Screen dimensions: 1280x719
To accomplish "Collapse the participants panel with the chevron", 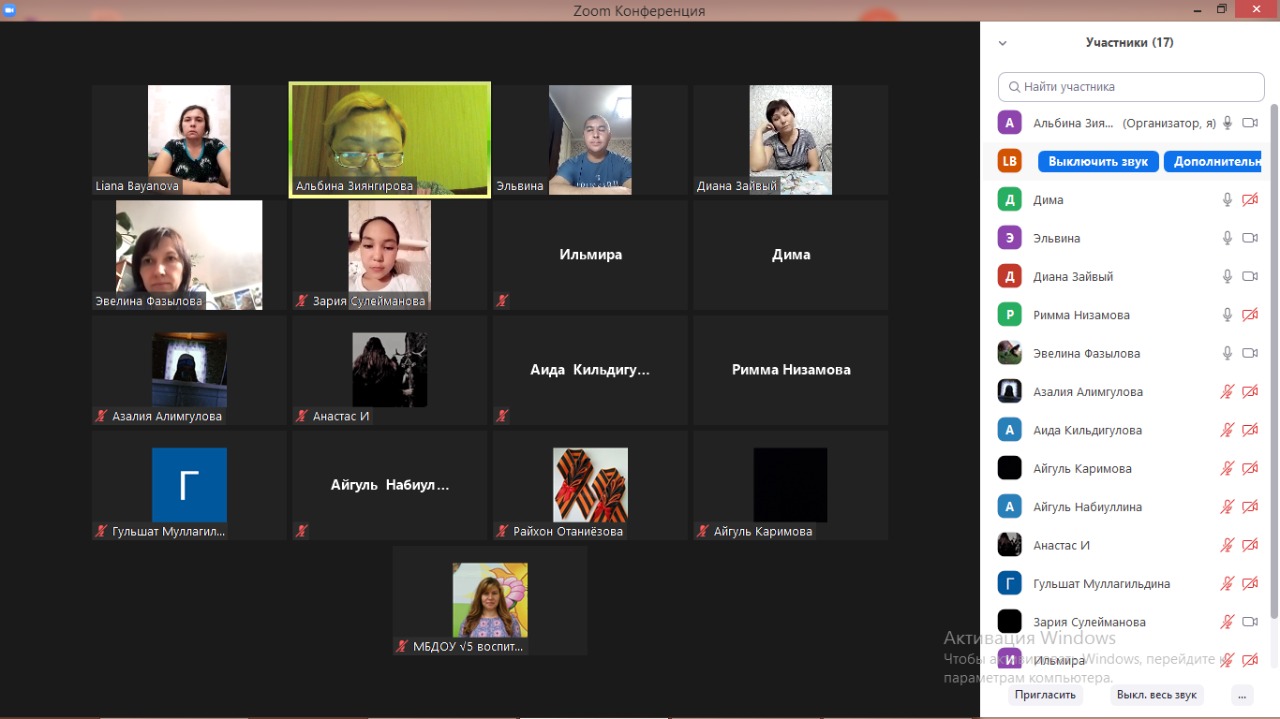I will (1002, 43).
